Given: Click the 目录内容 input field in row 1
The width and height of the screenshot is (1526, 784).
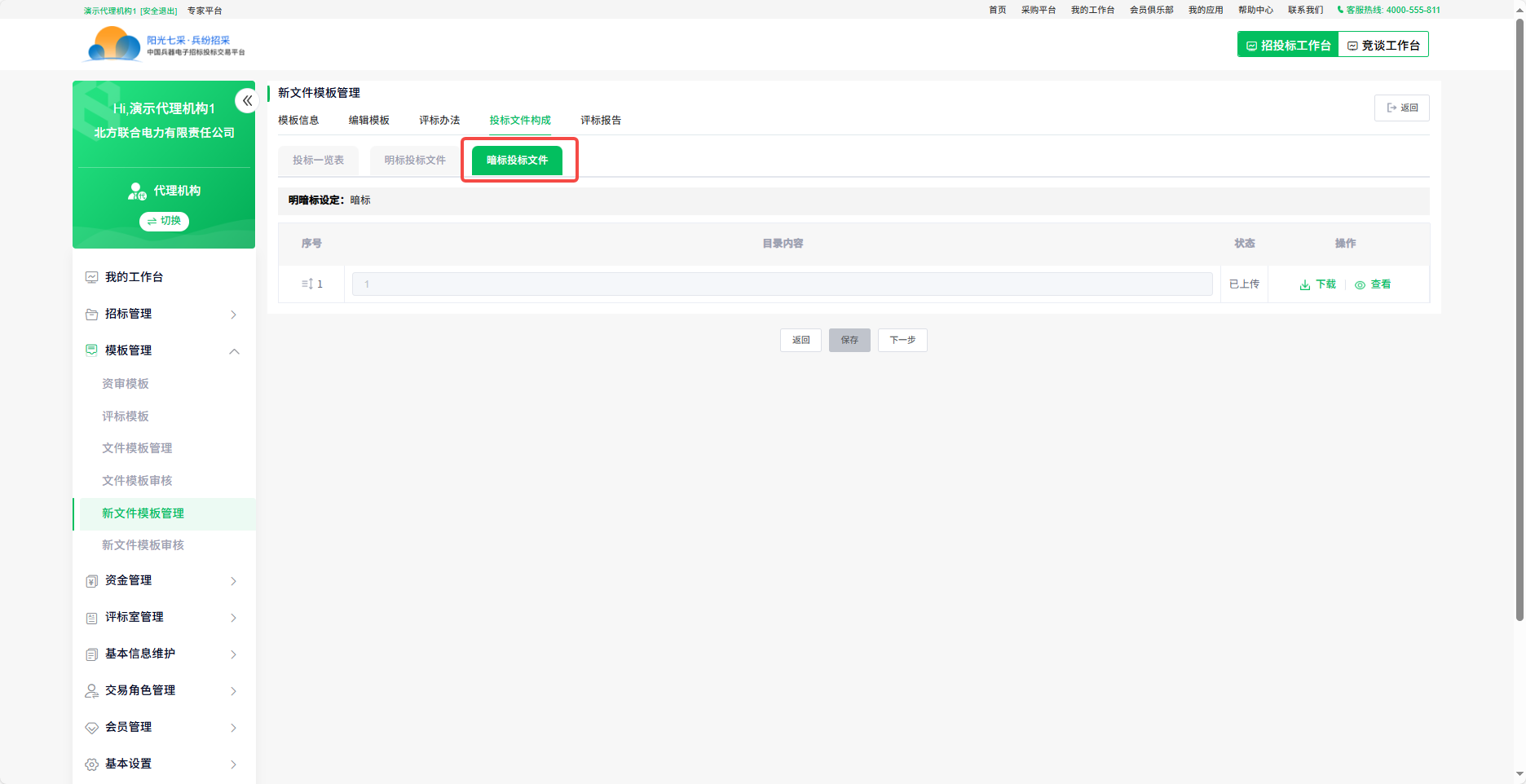Looking at the screenshot, I should click(x=782, y=284).
